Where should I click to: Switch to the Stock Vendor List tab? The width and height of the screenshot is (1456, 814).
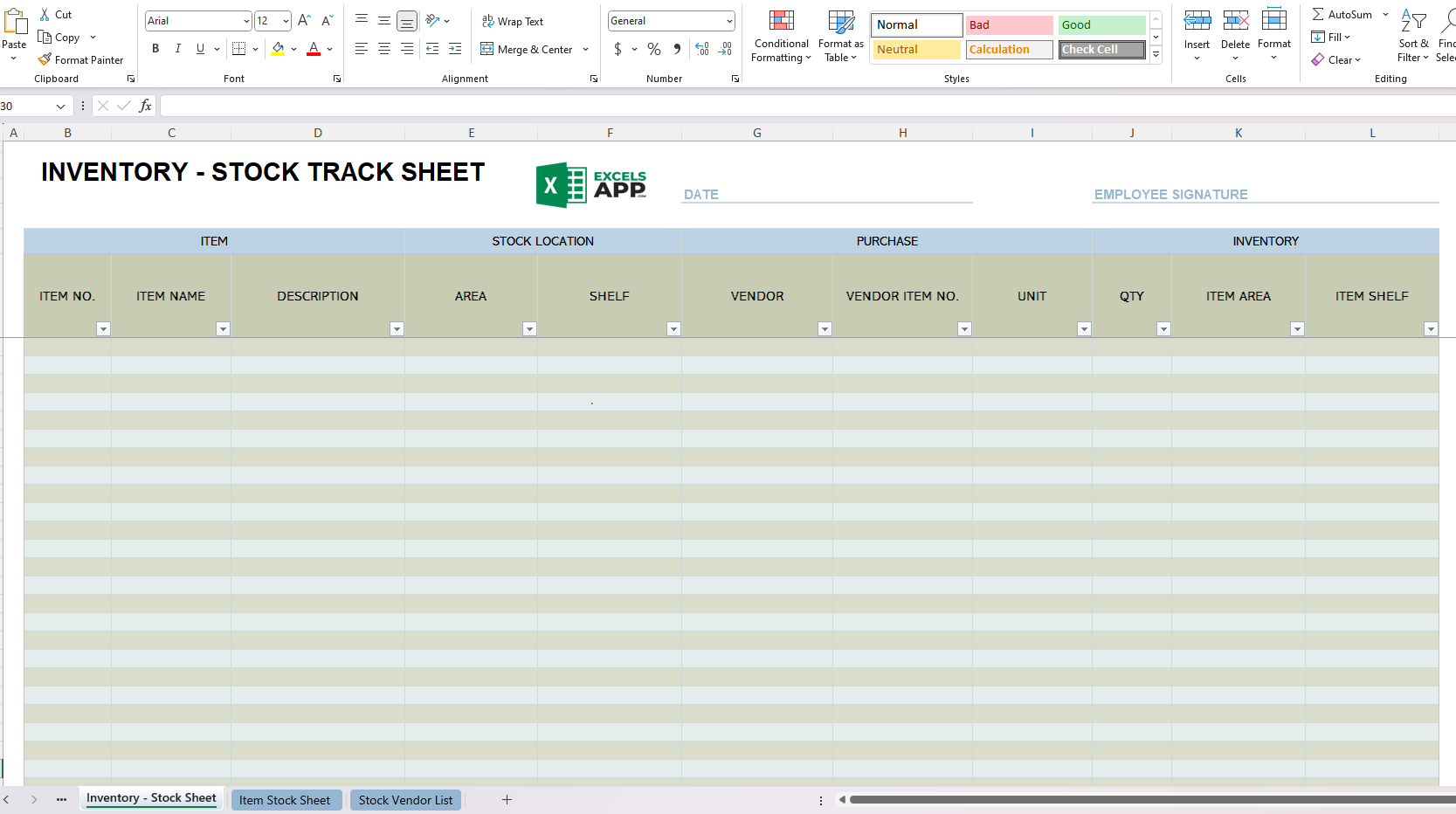(x=405, y=799)
